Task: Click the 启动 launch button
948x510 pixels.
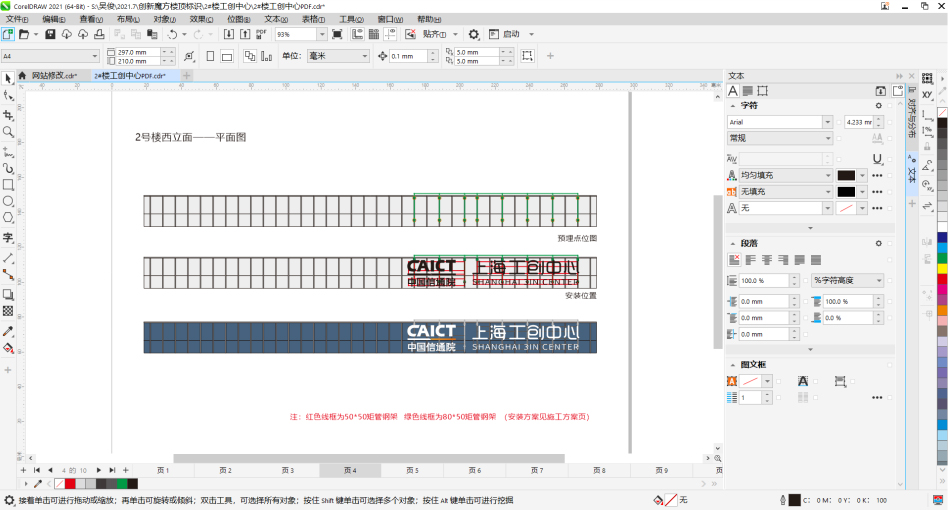Action: point(511,34)
